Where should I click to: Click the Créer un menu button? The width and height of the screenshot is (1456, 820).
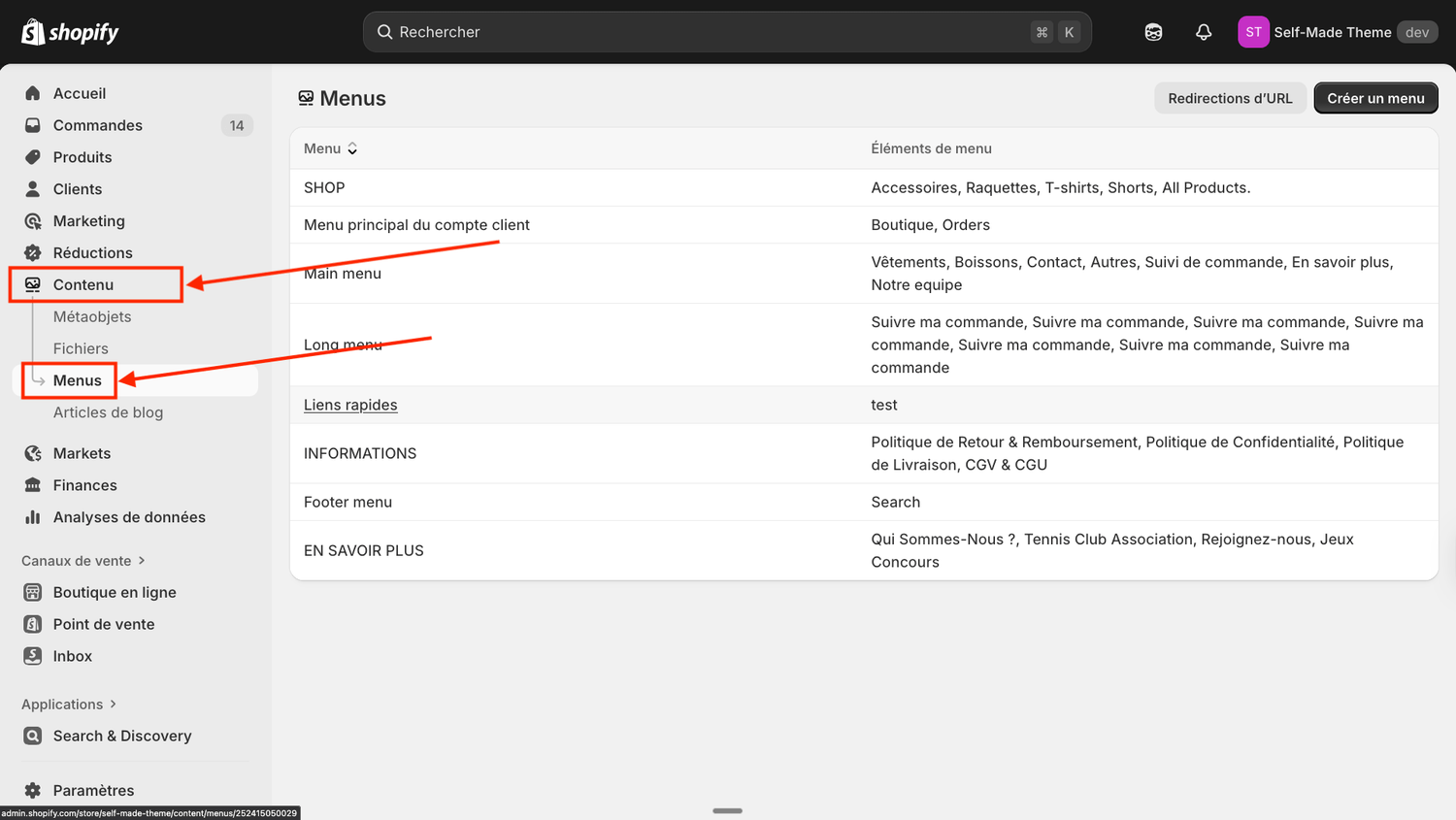[1375, 98]
